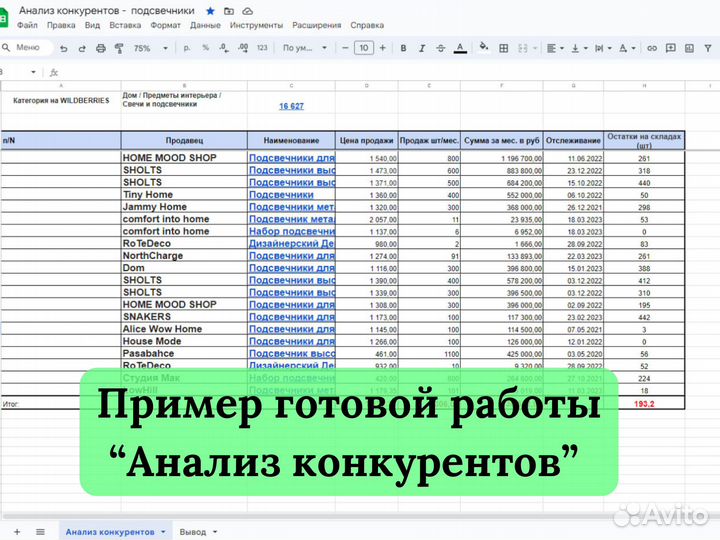
Task: Increase font size plus button
Action: click(382, 48)
